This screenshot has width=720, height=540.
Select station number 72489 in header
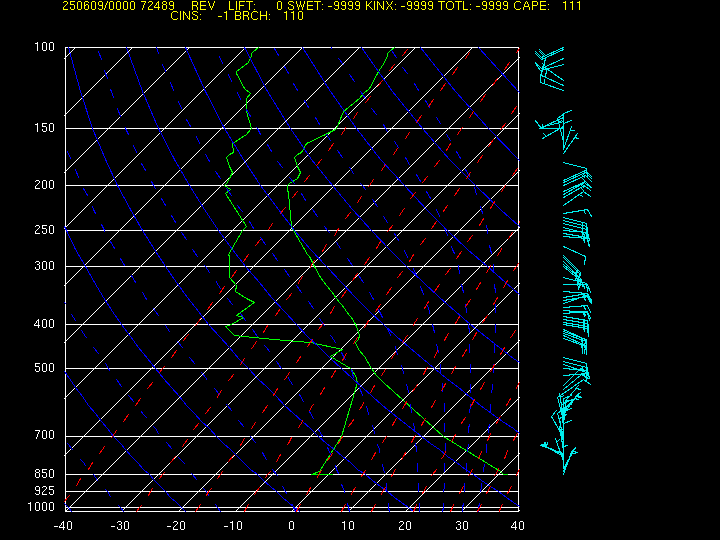[x=156, y=6]
